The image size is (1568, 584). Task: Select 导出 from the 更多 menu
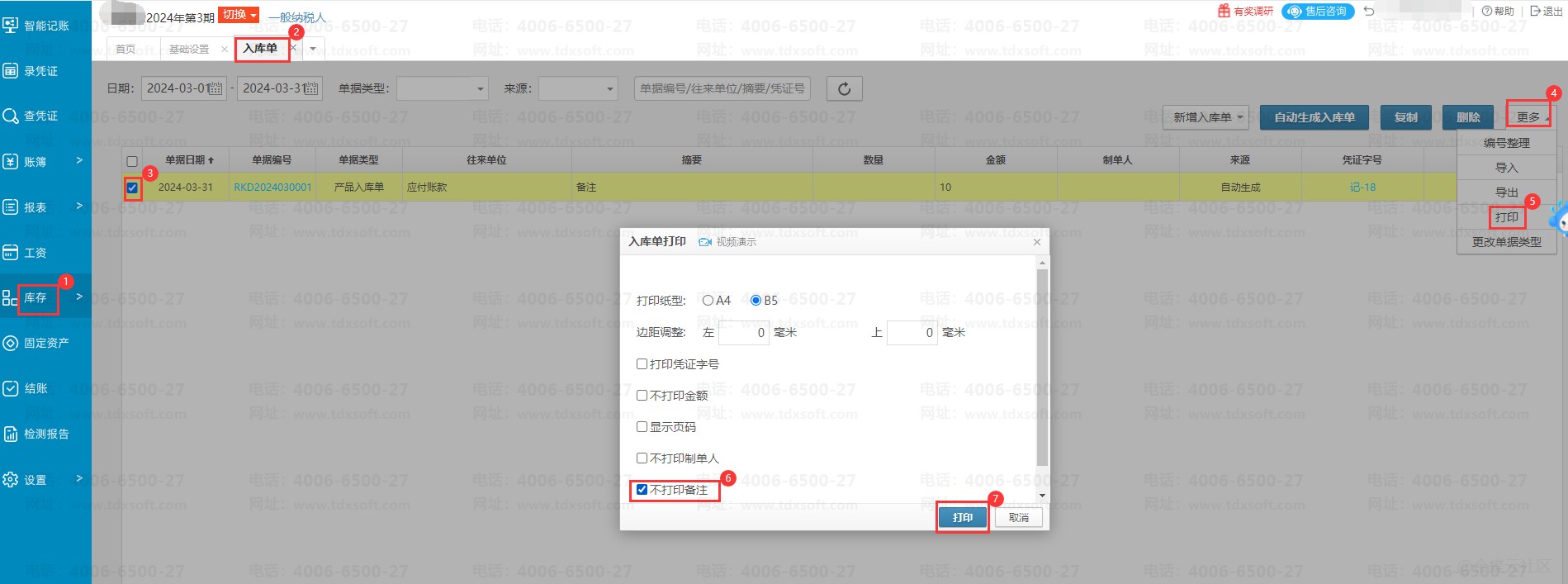1507,192
